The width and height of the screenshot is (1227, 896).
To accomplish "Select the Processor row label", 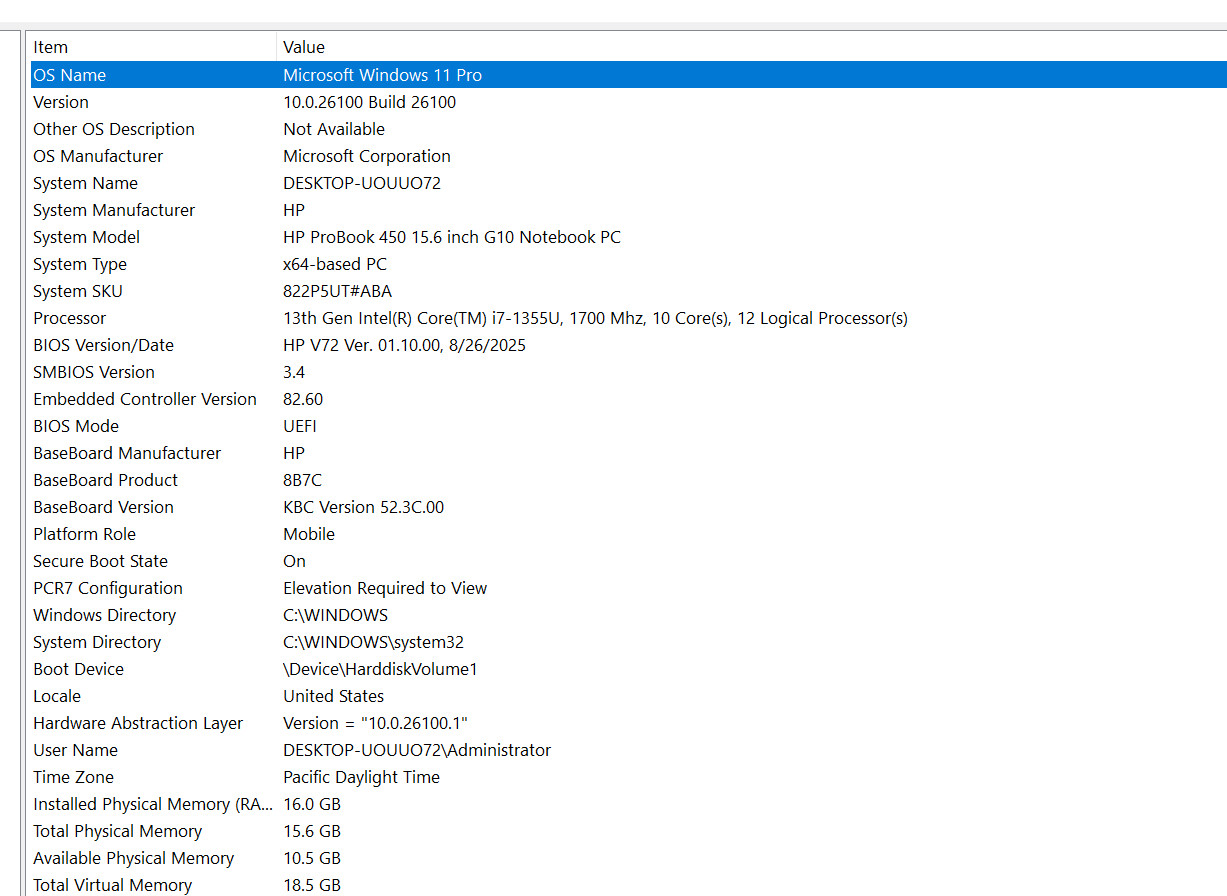I will (x=69, y=318).
